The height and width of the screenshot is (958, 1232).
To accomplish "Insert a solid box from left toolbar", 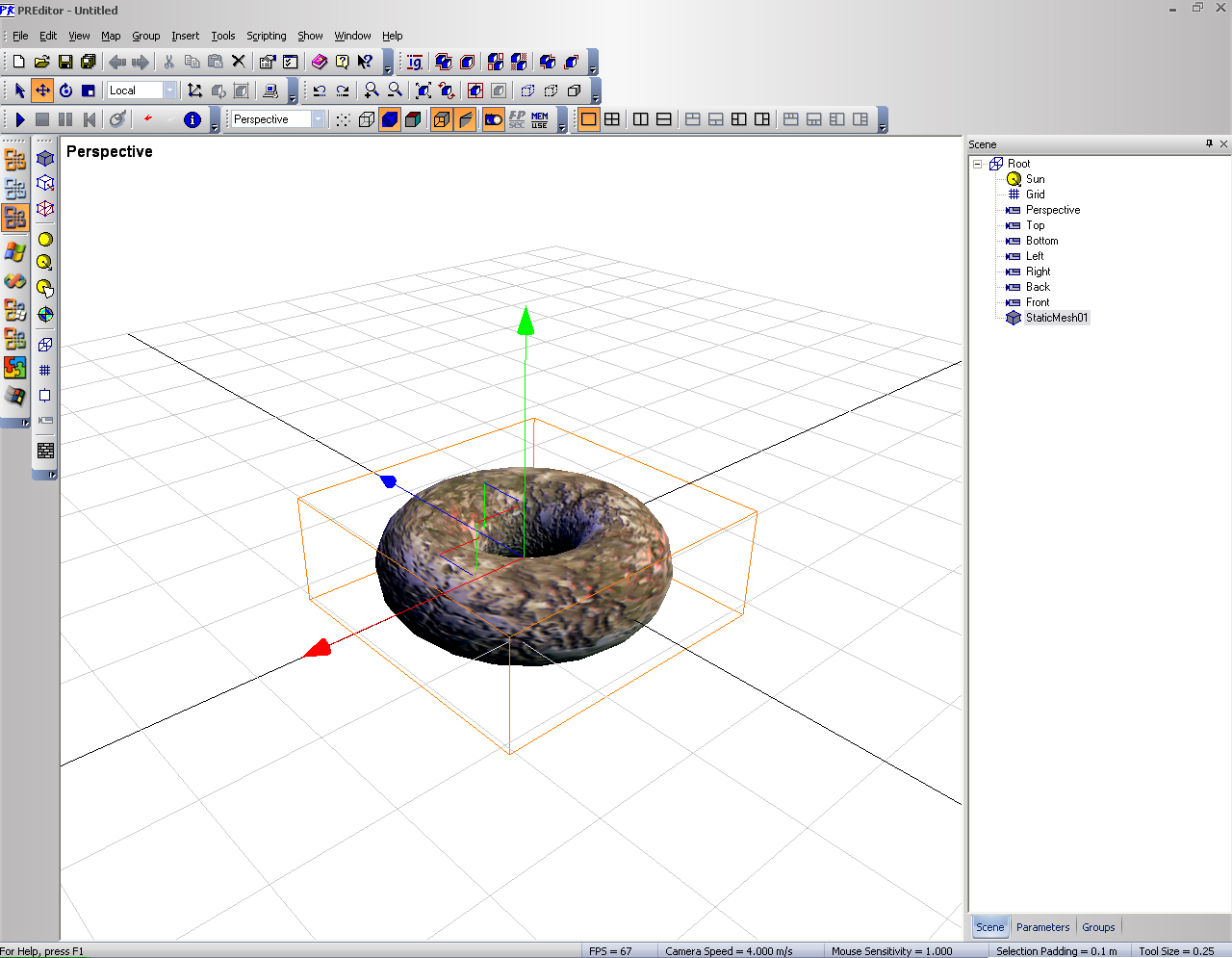I will tap(45, 158).
